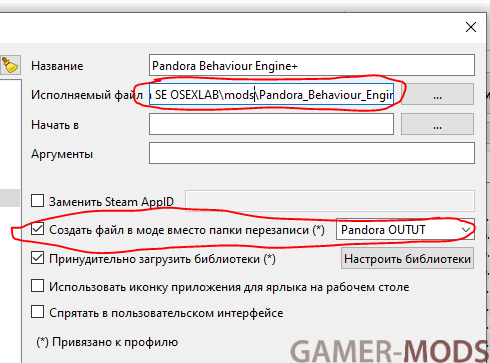This screenshot has height=363, width=490.
Task: Click the Настроить библиотеки button
Action: tap(407, 258)
